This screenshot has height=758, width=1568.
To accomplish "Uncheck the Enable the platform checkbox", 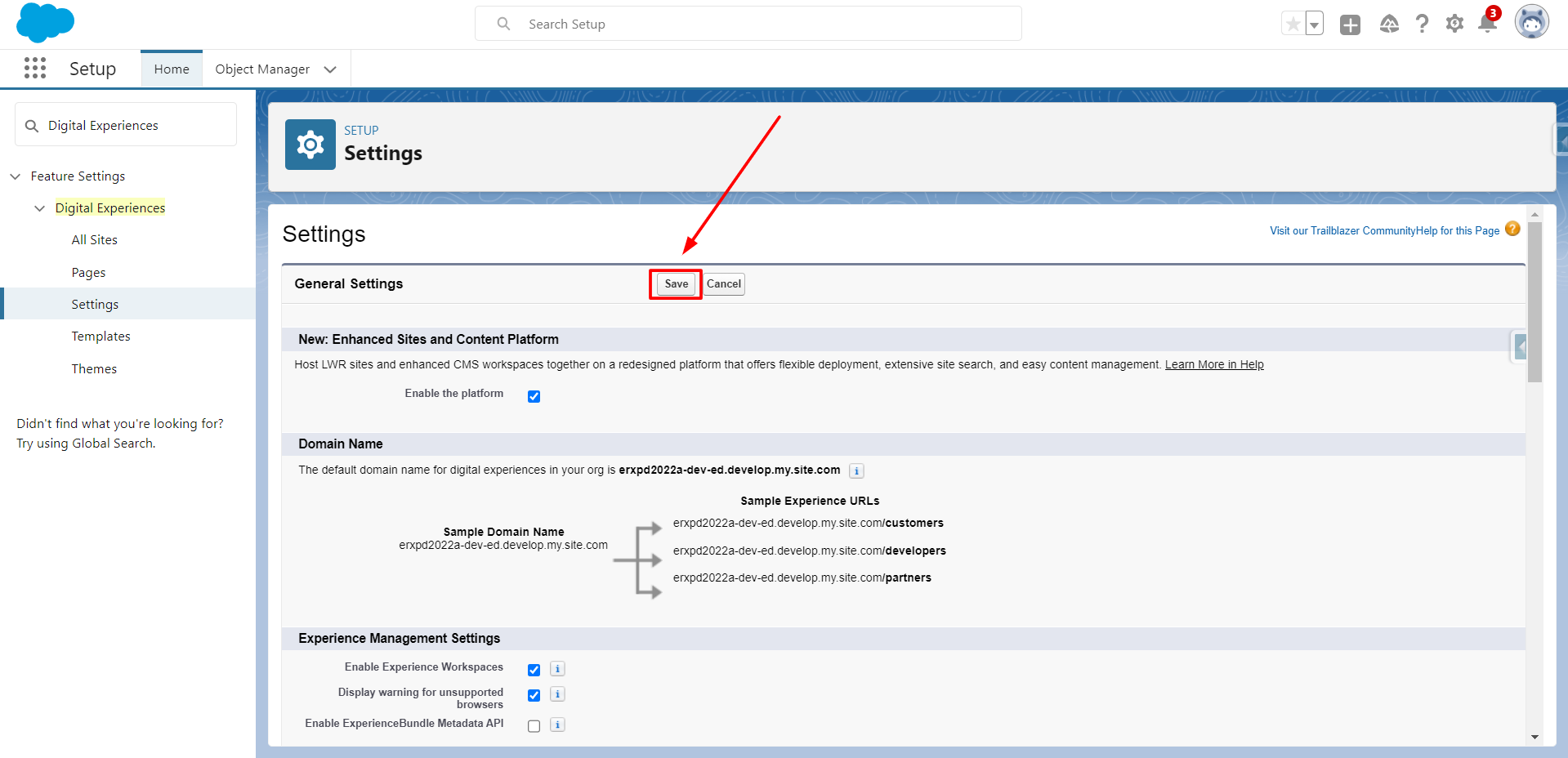I will (x=534, y=397).
